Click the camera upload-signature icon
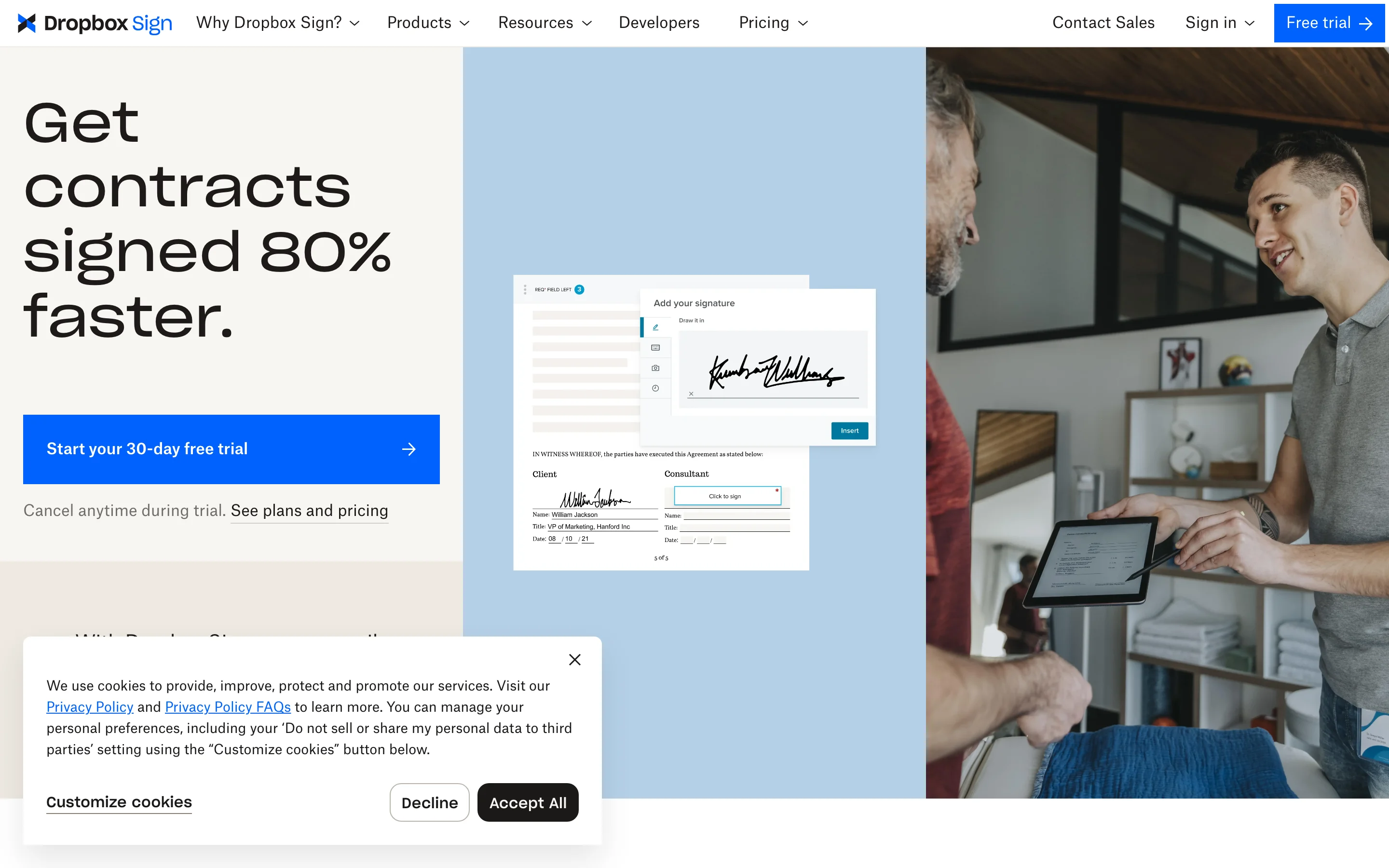This screenshot has height=868, width=1389. coord(655,368)
